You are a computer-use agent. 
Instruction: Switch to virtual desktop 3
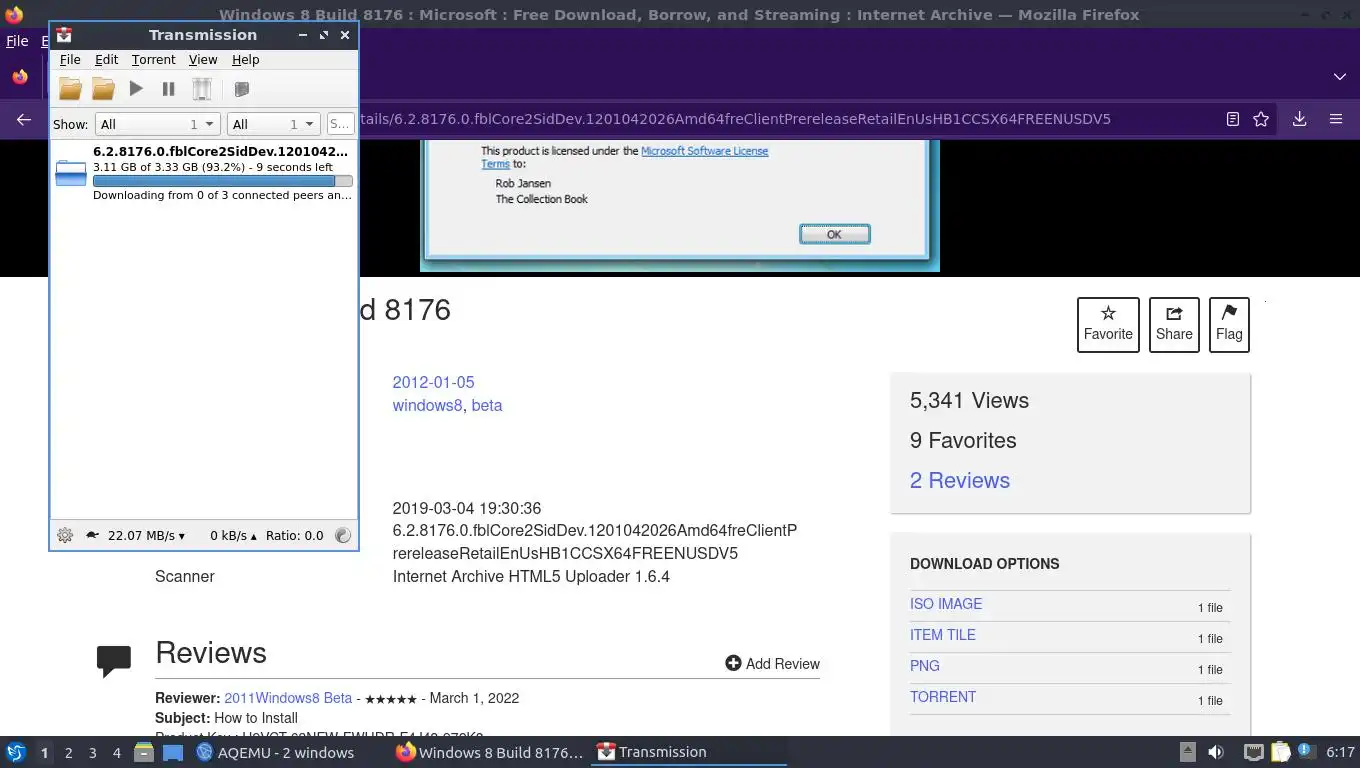92,752
